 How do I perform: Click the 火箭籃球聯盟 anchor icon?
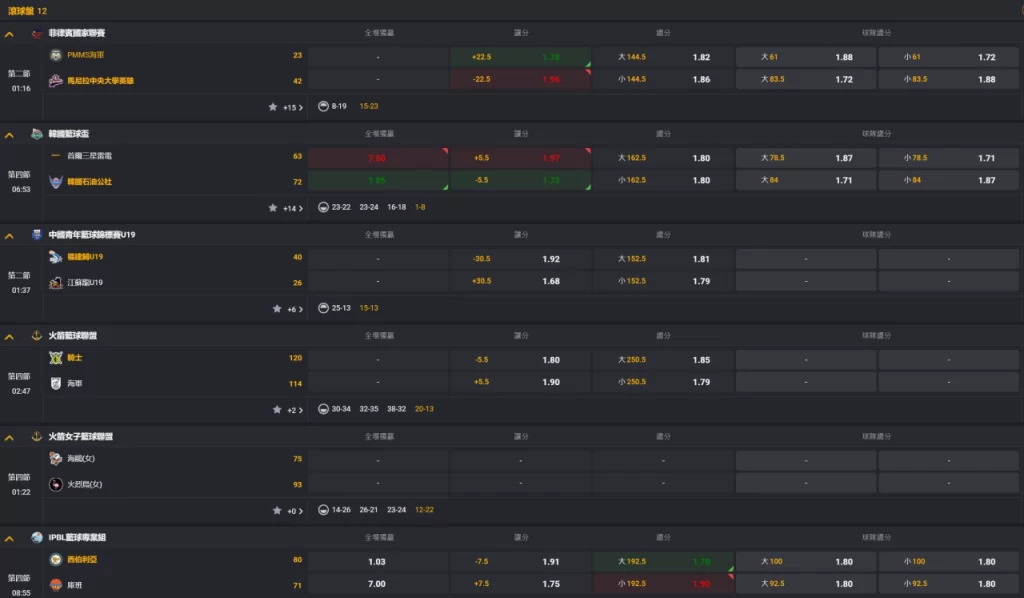(37, 336)
